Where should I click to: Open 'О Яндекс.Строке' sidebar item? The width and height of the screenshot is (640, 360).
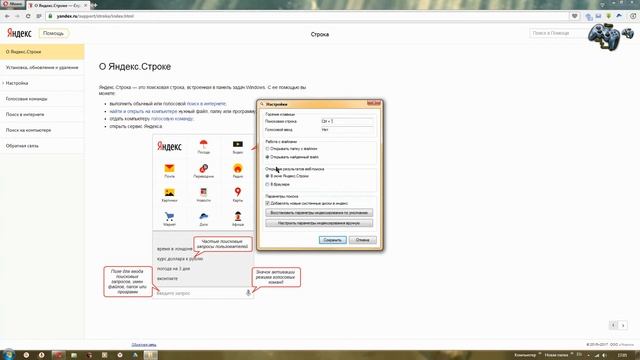[x=42, y=52]
